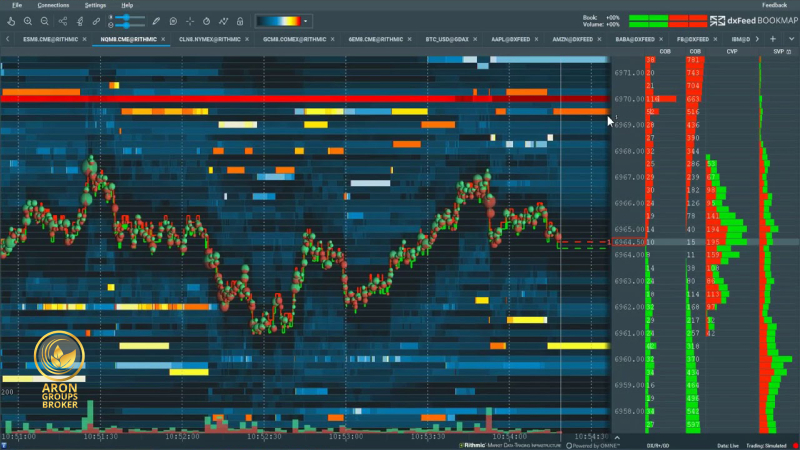Enable the crosshair tool
This screenshot has height=450, width=800.
click(190, 21)
